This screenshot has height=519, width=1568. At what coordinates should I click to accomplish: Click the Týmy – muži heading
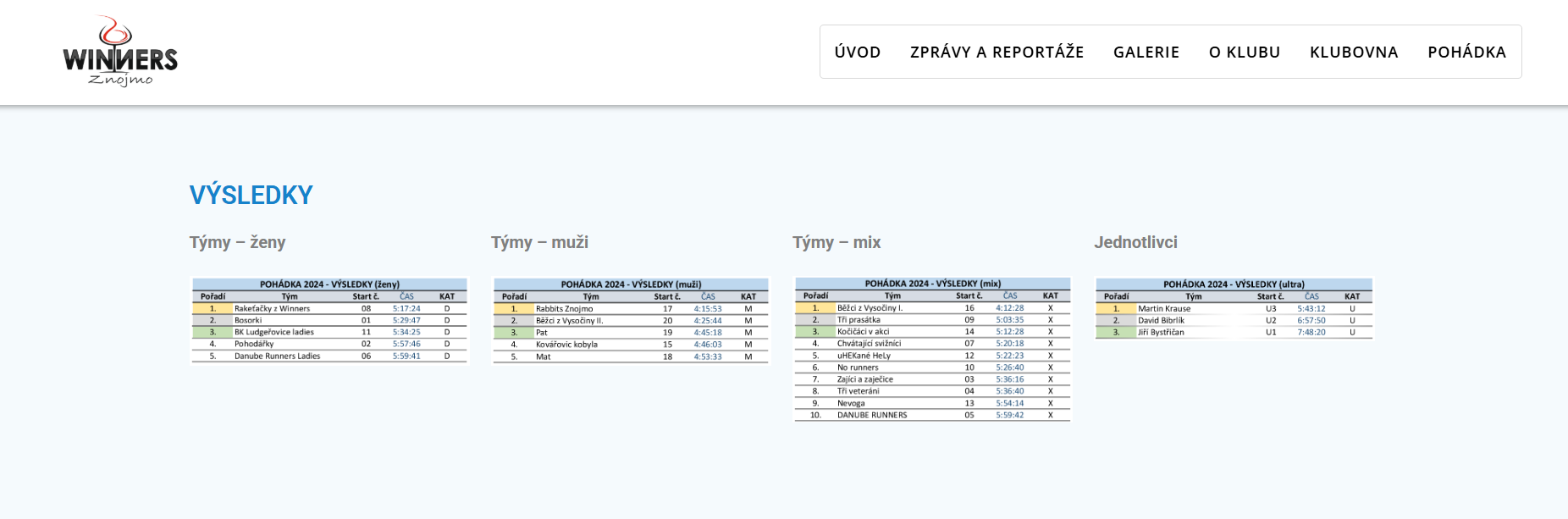coord(539,242)
